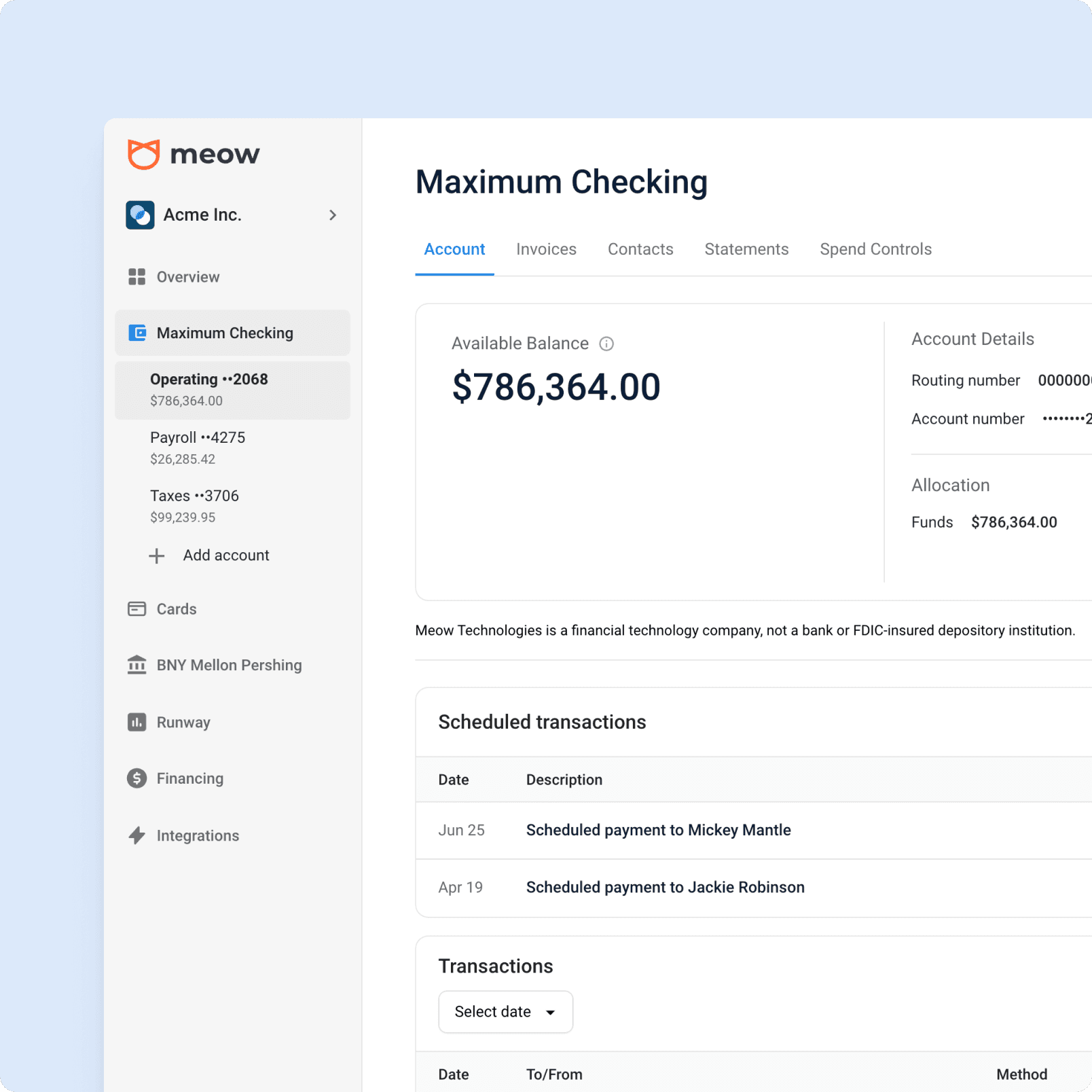The width and height of the screenshot is (1092, 1092).
Task: Open the Select date dropdown
Action: point(505,1012)
